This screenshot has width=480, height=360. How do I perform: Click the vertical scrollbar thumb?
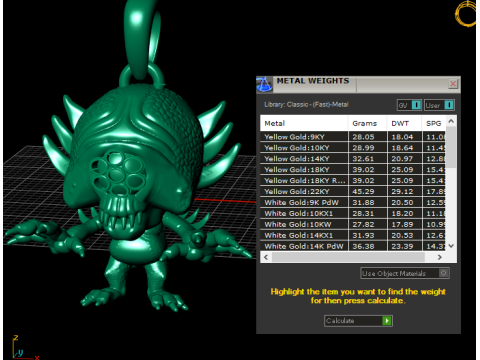(451, 147)
